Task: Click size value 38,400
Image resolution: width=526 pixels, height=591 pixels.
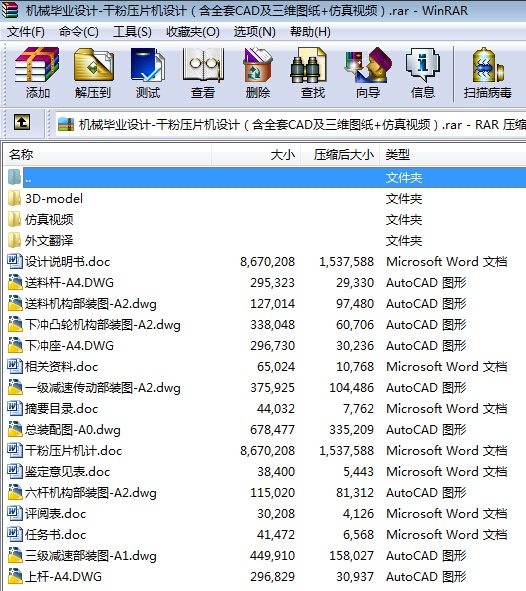Action: 276,472
